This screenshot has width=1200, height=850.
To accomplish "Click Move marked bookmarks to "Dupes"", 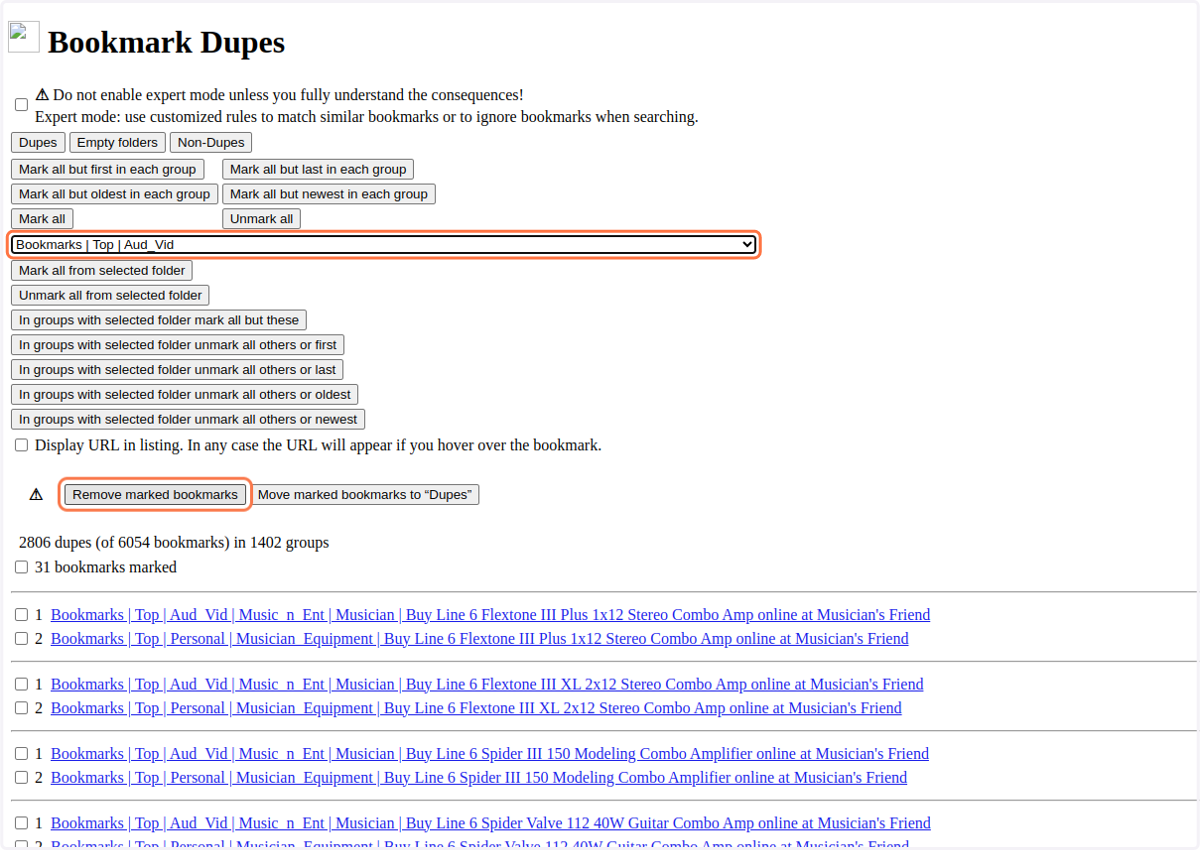I will (365, 494).
